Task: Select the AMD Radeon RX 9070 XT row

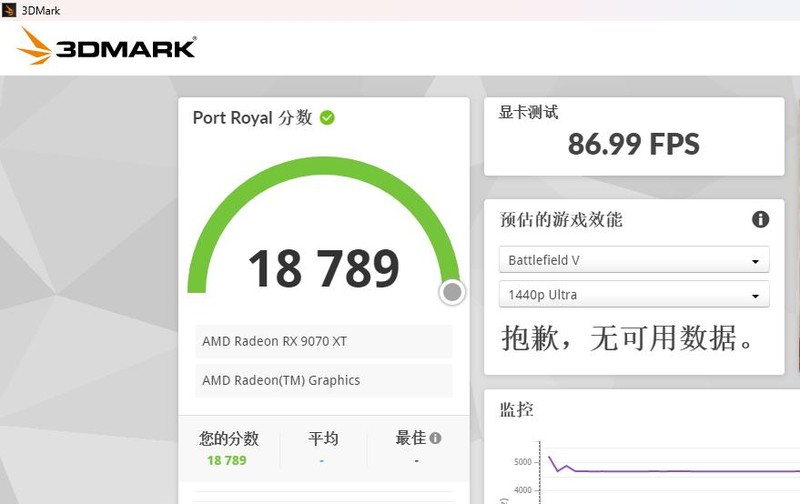Action: 323,341
